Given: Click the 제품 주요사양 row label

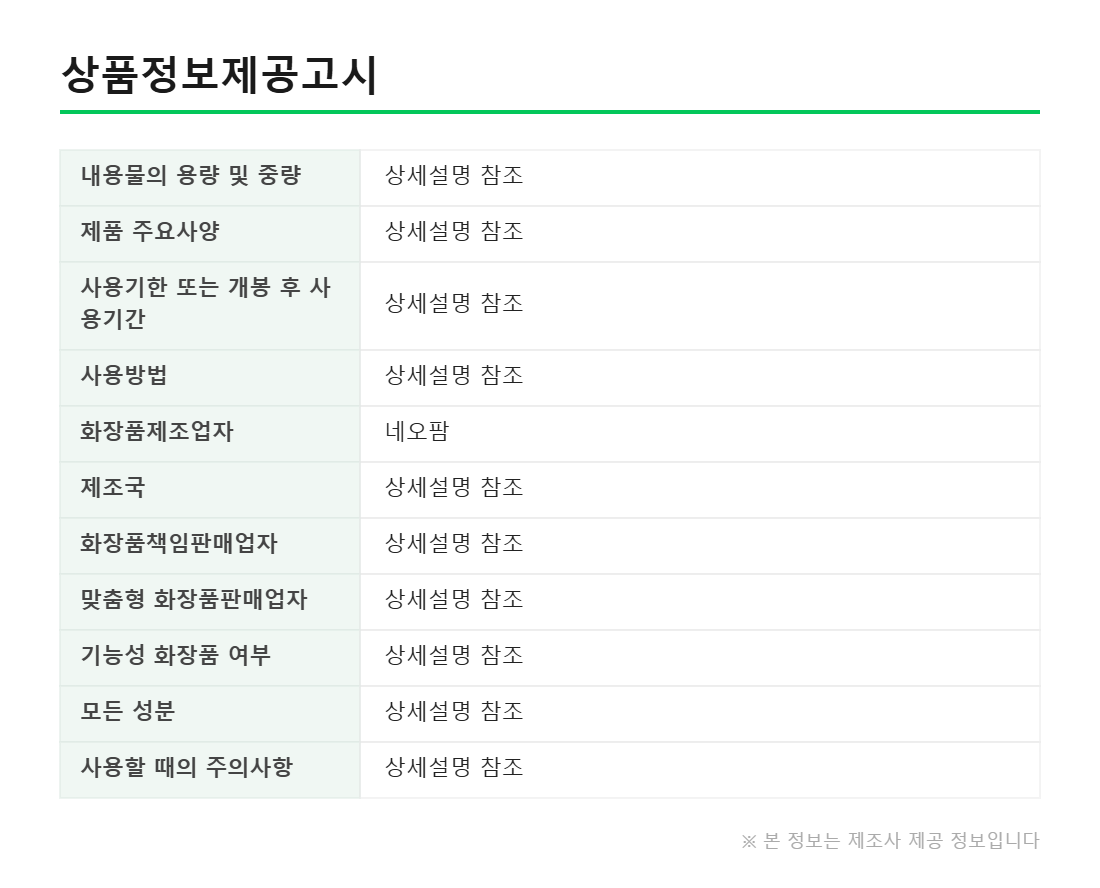Looking at the screenshot, I should [x=150, y=231].
